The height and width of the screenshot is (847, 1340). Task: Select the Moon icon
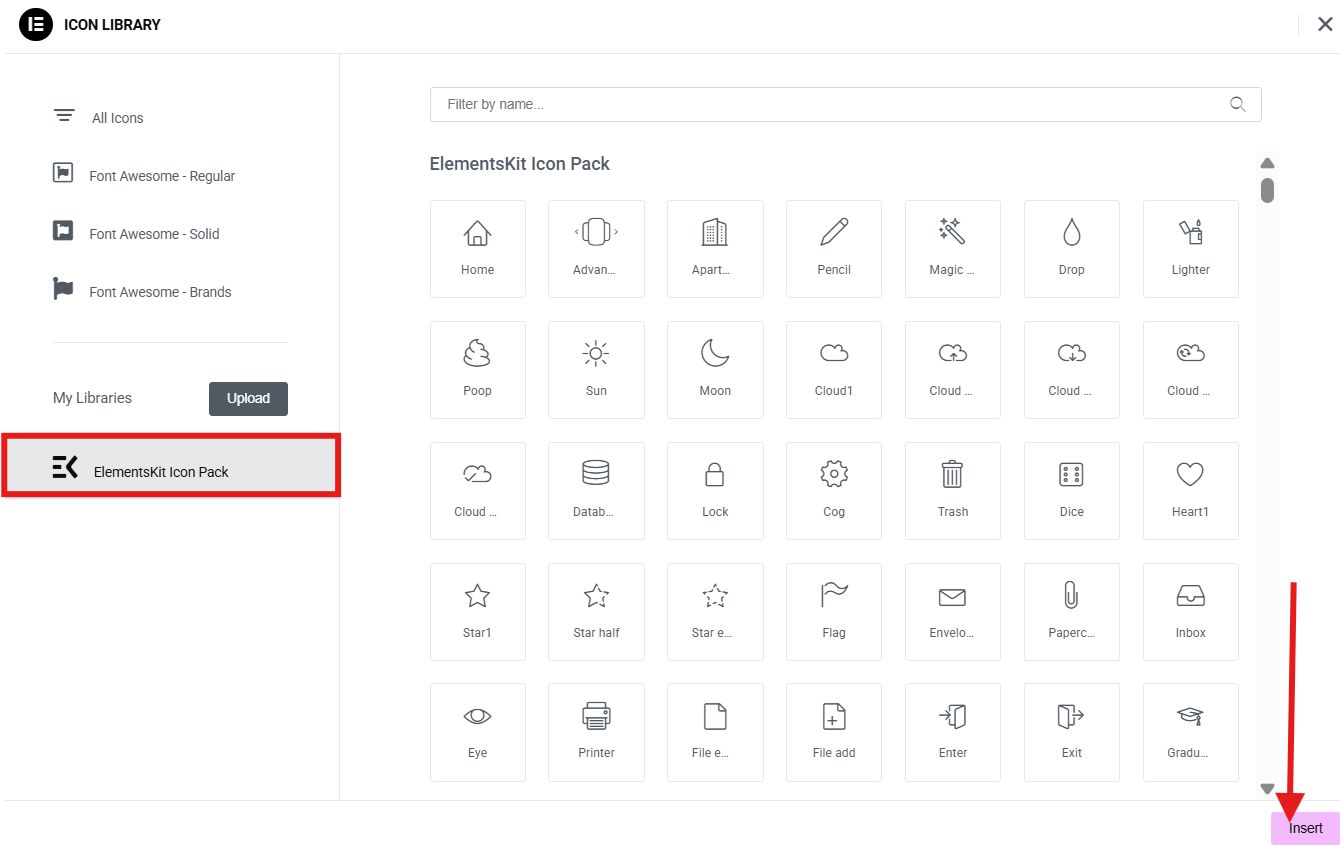coord(715,369)
